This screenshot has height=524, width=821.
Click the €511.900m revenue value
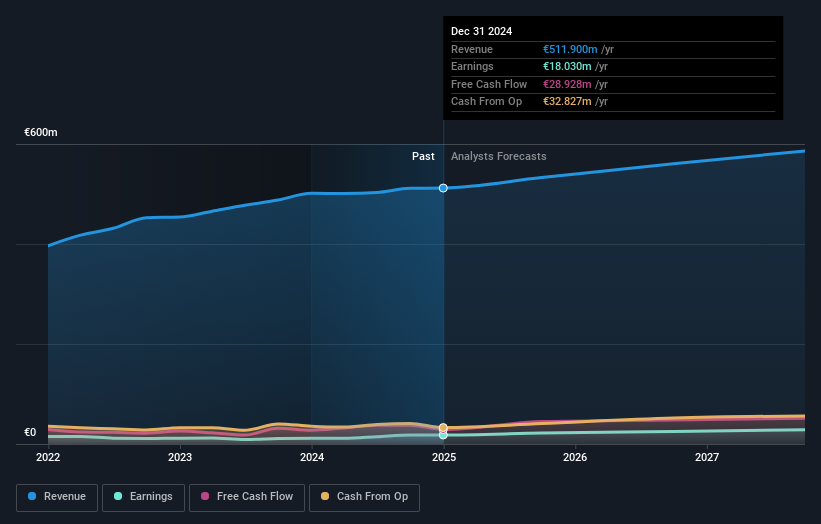(570, 49)
